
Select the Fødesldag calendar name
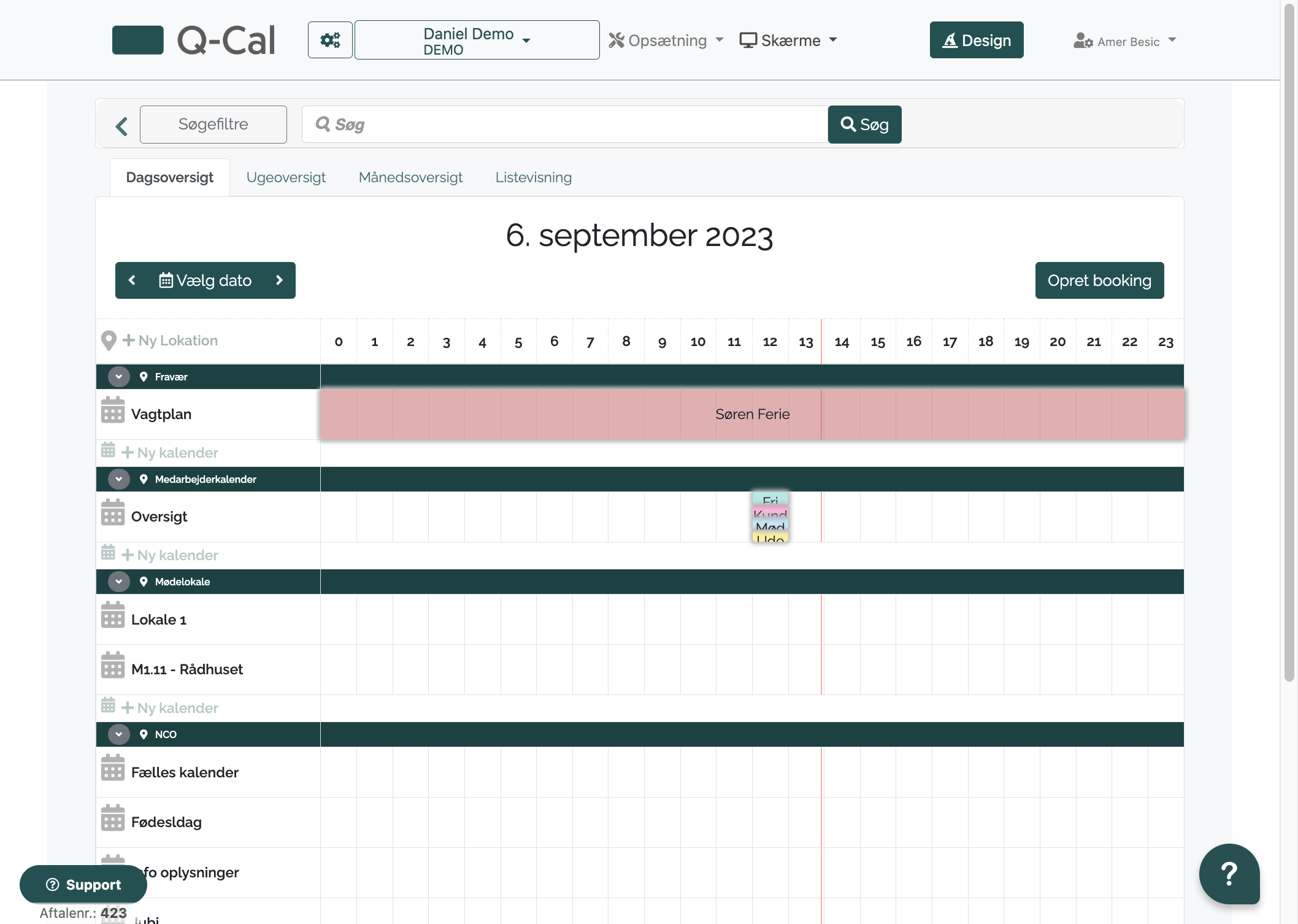click(166, 822)
